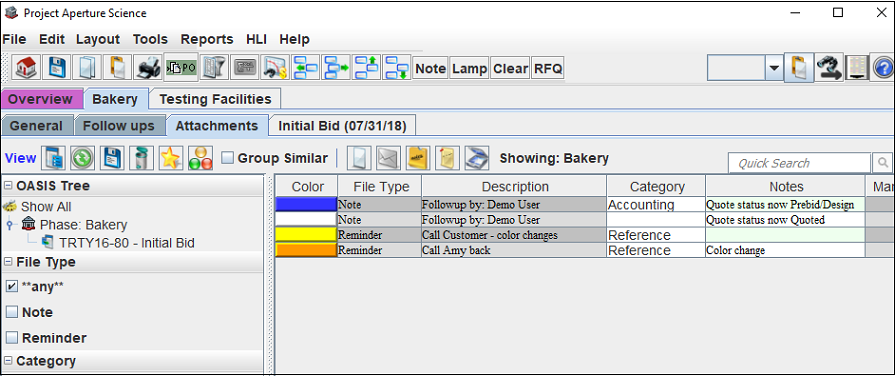Click the chart with dollar sign icon
The height and width of the screenshot is (376, 895).
[276, 68]
